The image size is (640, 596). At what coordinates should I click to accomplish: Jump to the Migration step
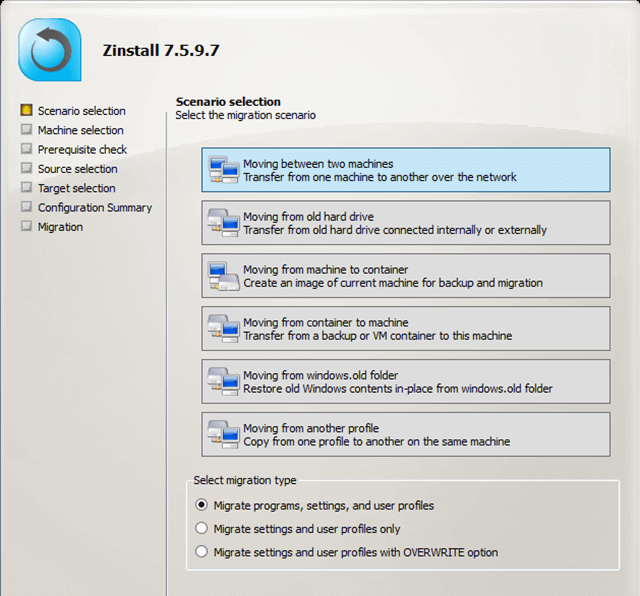pyautogui.click(x=60, y=227)
